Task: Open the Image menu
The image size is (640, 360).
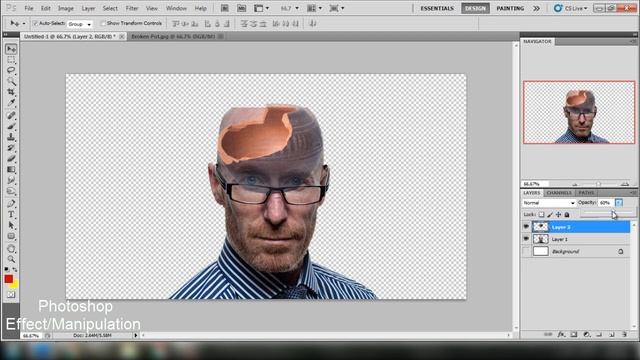Action: 65,8
